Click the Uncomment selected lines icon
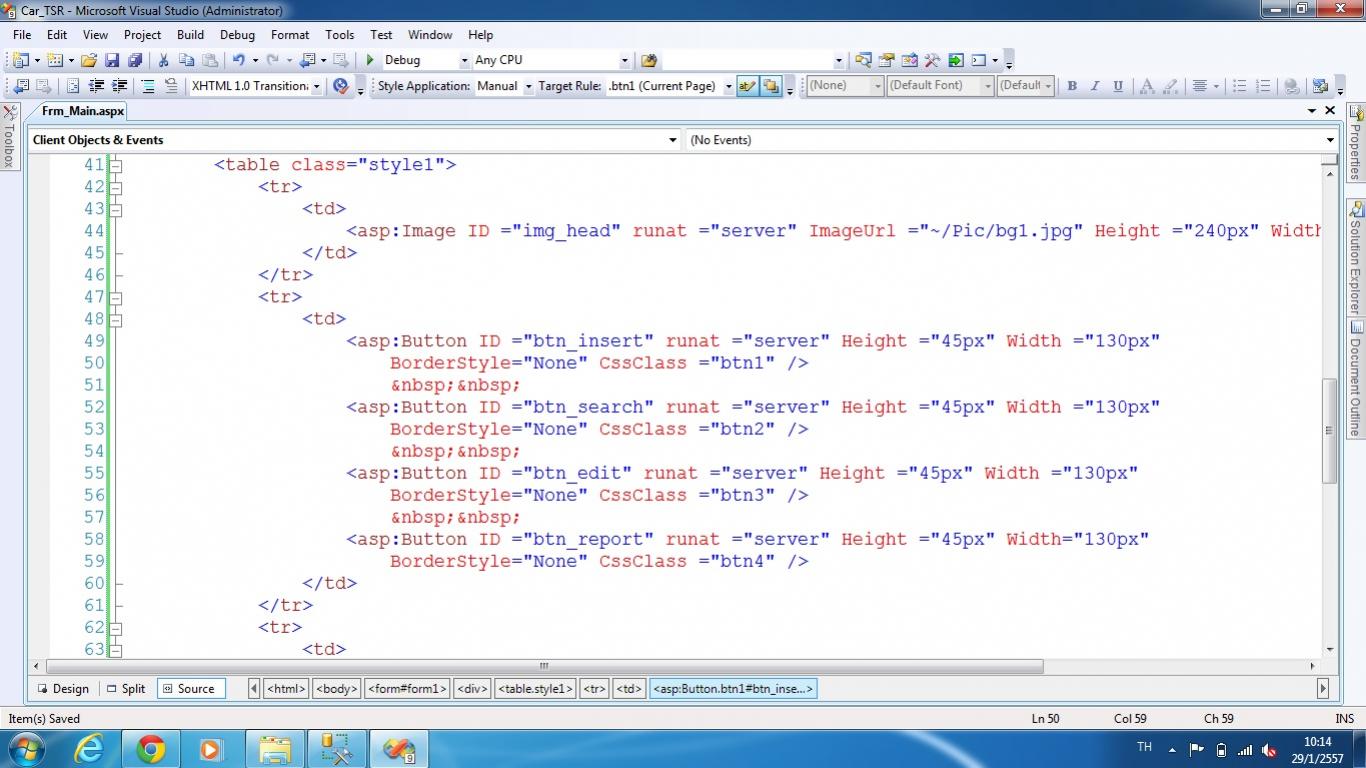Viewport: 1366px width, 768px height. coord(171,86)
